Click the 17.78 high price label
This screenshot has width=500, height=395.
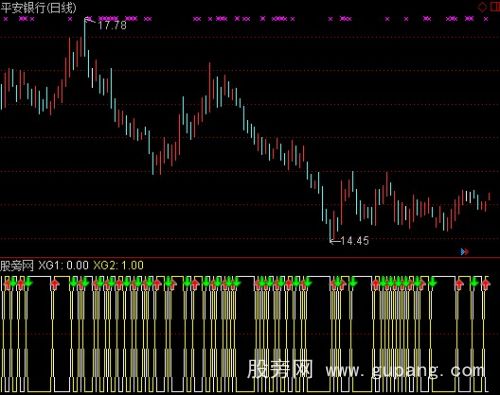112,25
